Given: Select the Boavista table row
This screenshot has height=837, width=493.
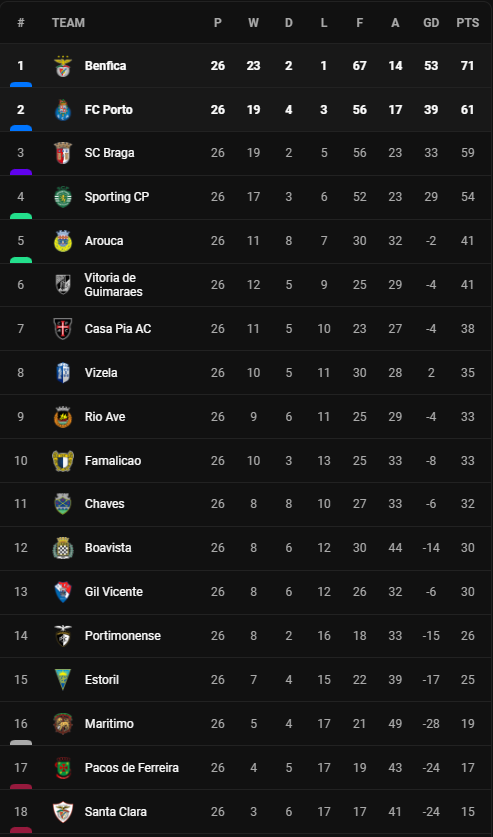Looking at the screenshot, I should (x=246, y=548).
